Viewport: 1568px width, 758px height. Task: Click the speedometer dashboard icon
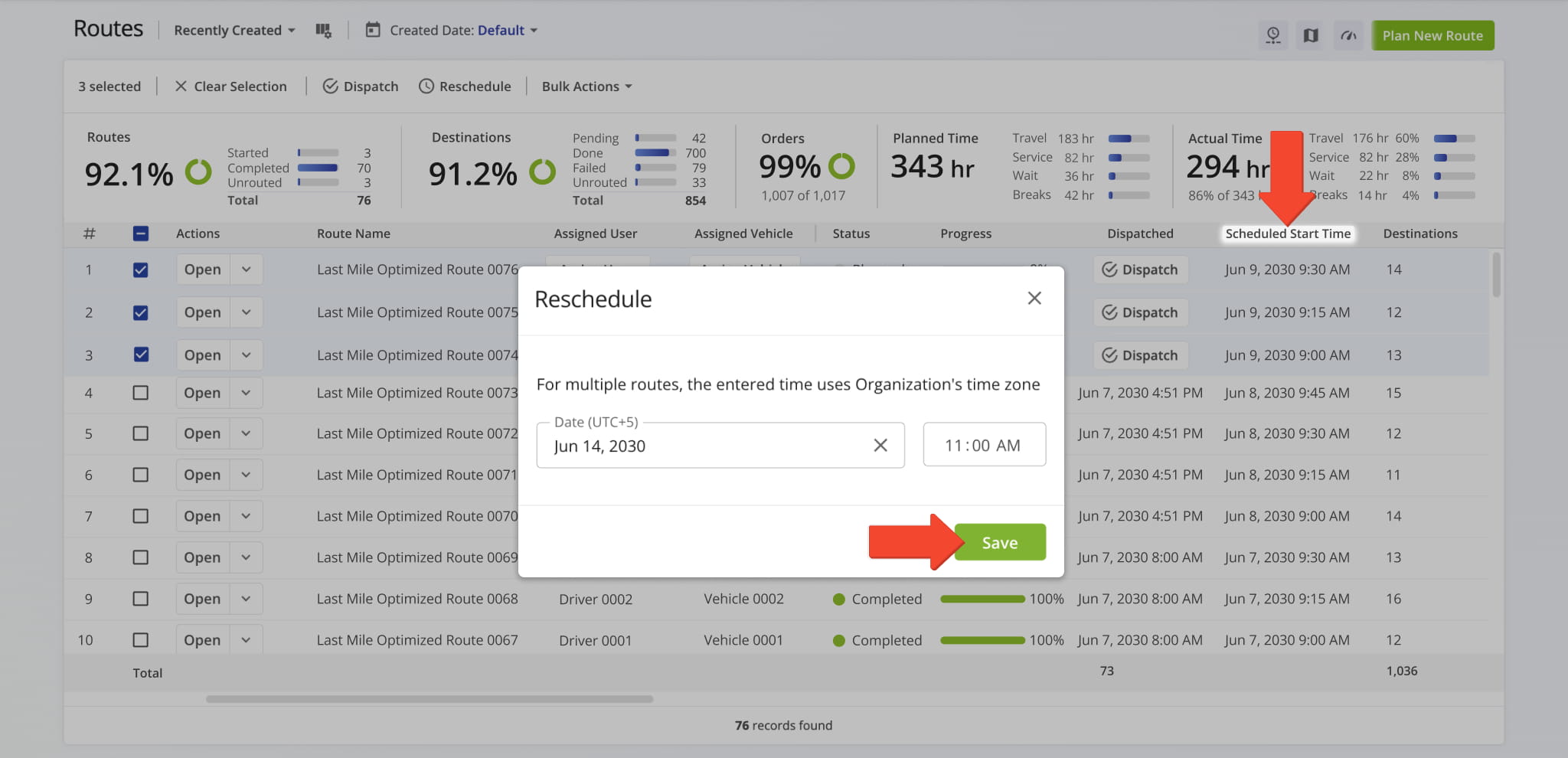pos(1348,36)
